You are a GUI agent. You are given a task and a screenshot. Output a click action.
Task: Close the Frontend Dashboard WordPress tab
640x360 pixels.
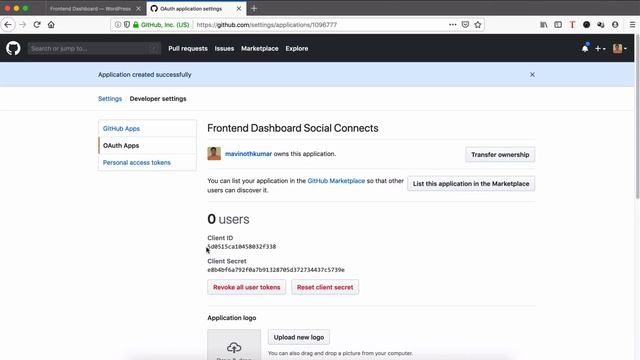click(x=138, y=8)
